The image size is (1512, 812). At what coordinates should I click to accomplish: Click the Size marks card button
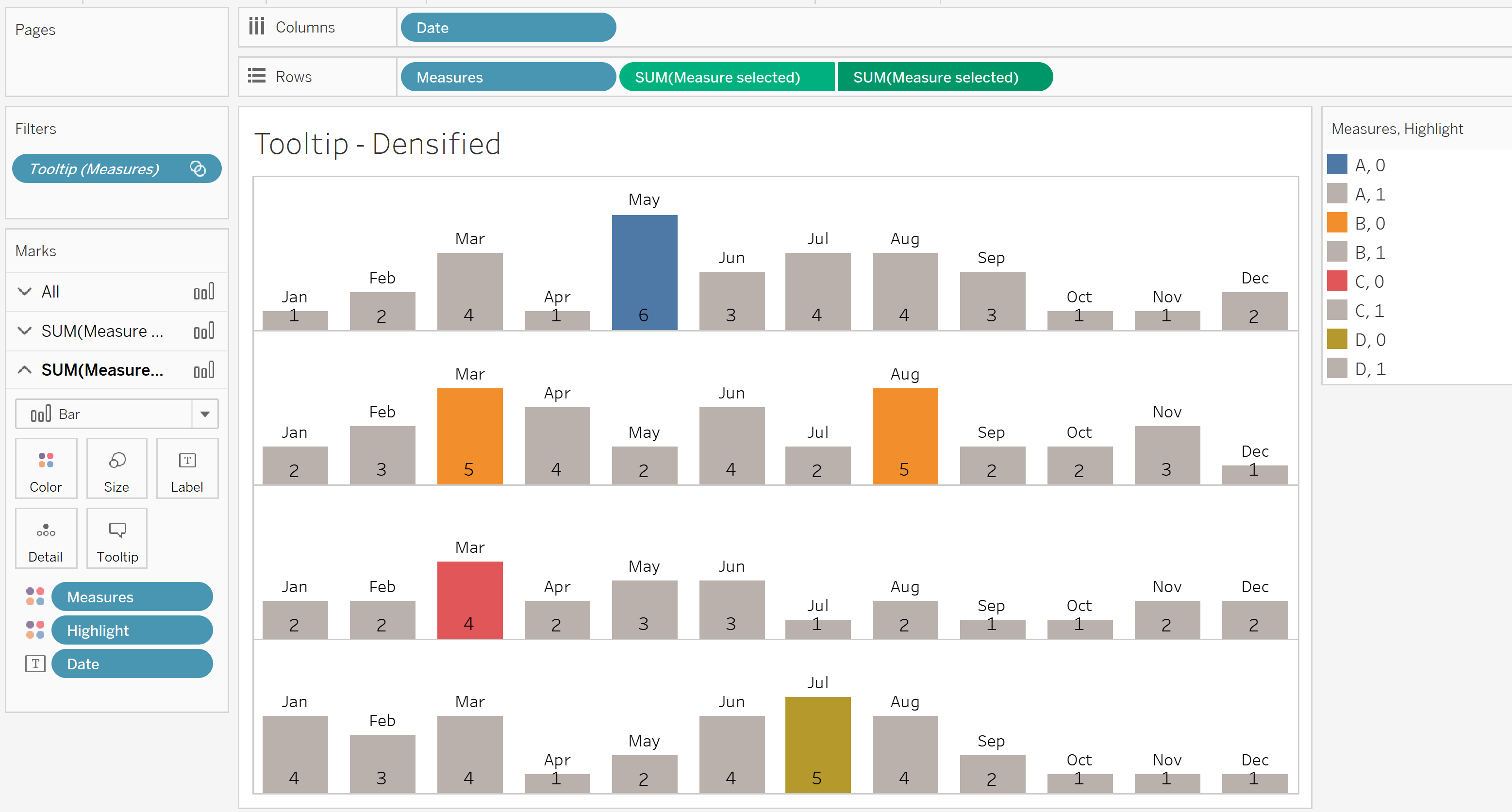coord(116,469)
